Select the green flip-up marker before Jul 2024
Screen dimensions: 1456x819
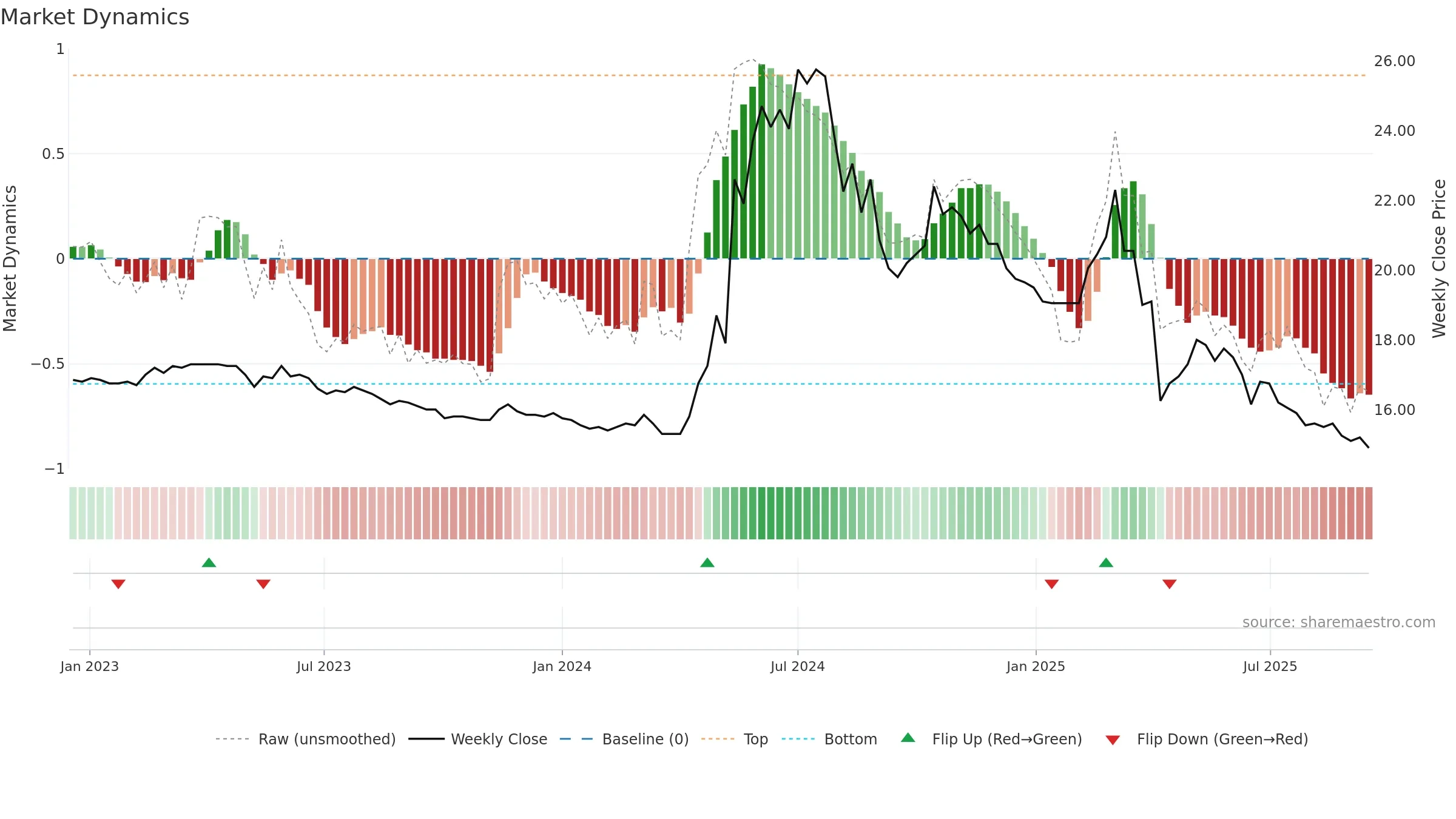(x=707, y=562)
